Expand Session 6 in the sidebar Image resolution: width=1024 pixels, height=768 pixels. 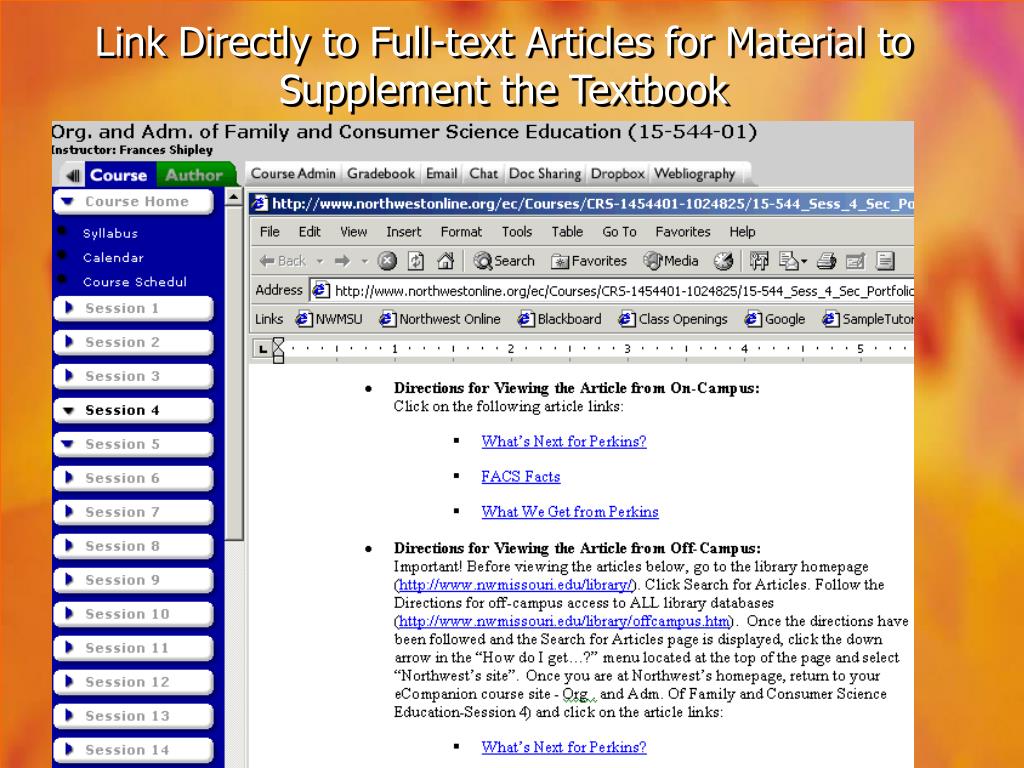click(133, 478)
